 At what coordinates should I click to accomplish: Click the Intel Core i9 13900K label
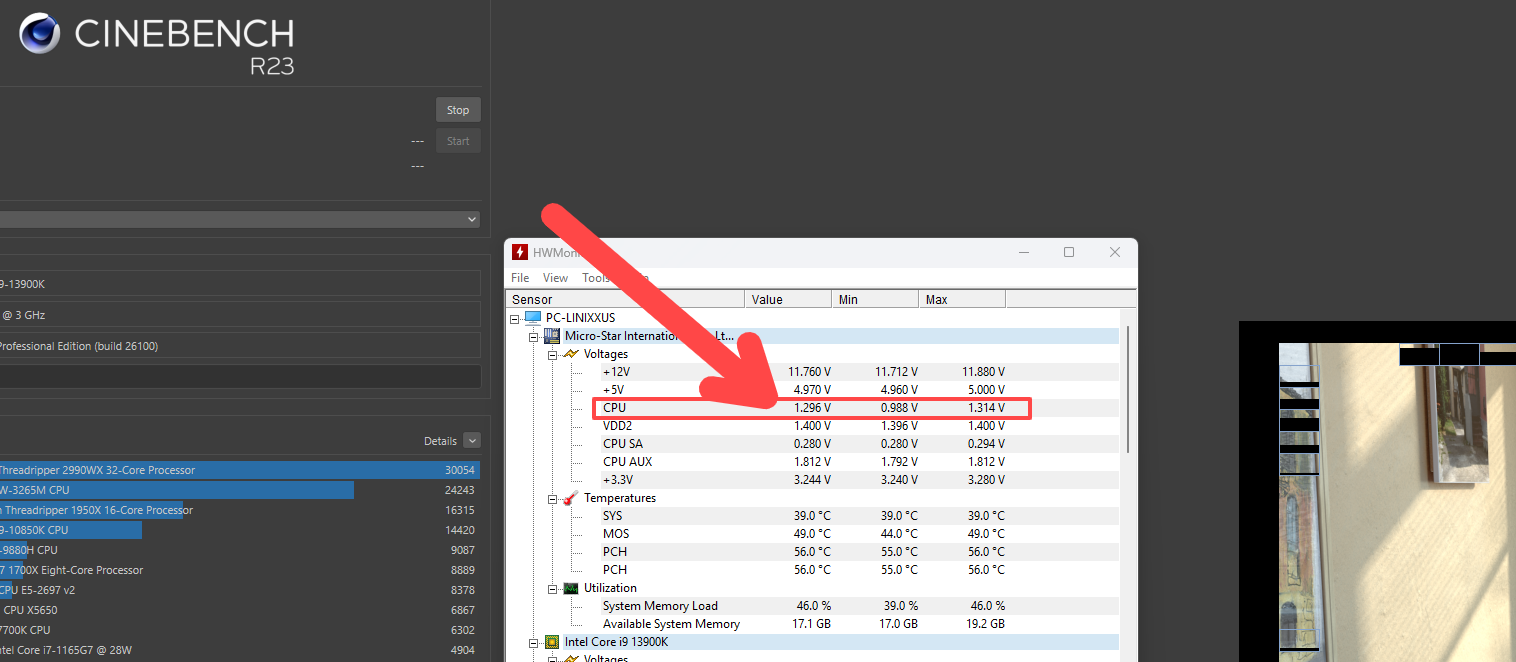[616, 642]
